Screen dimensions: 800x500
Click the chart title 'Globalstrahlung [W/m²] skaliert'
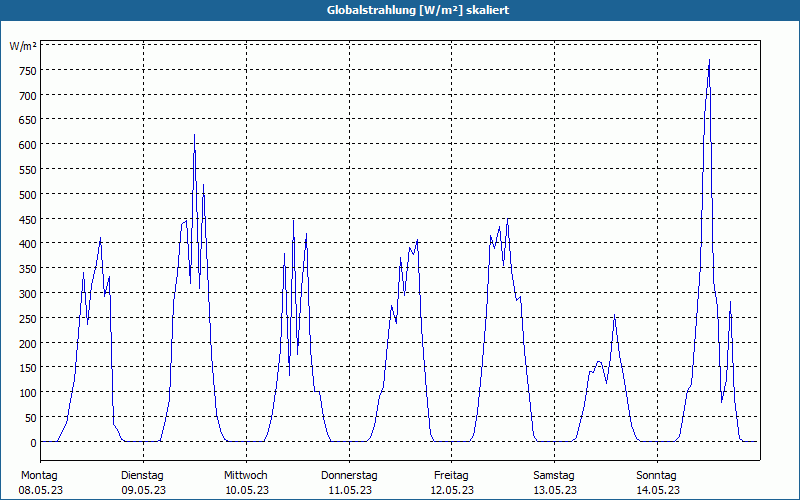418,10
